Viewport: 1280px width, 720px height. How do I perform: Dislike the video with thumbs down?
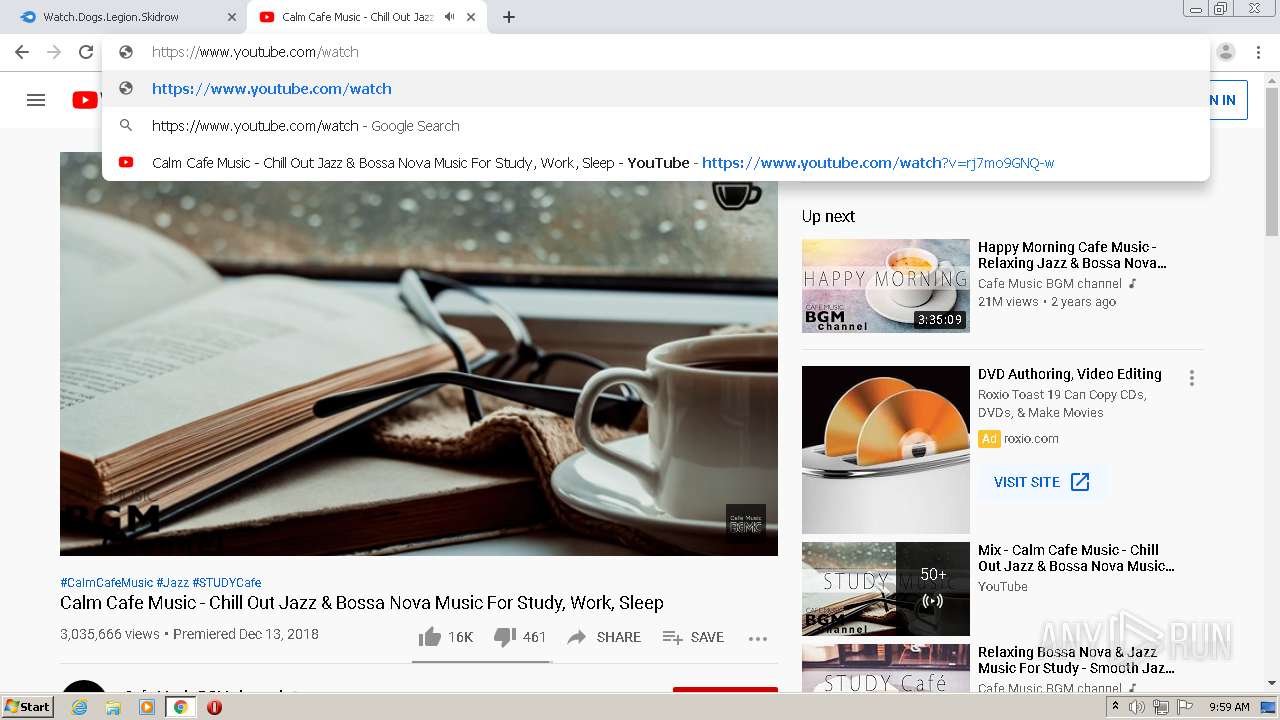[520, 637]
